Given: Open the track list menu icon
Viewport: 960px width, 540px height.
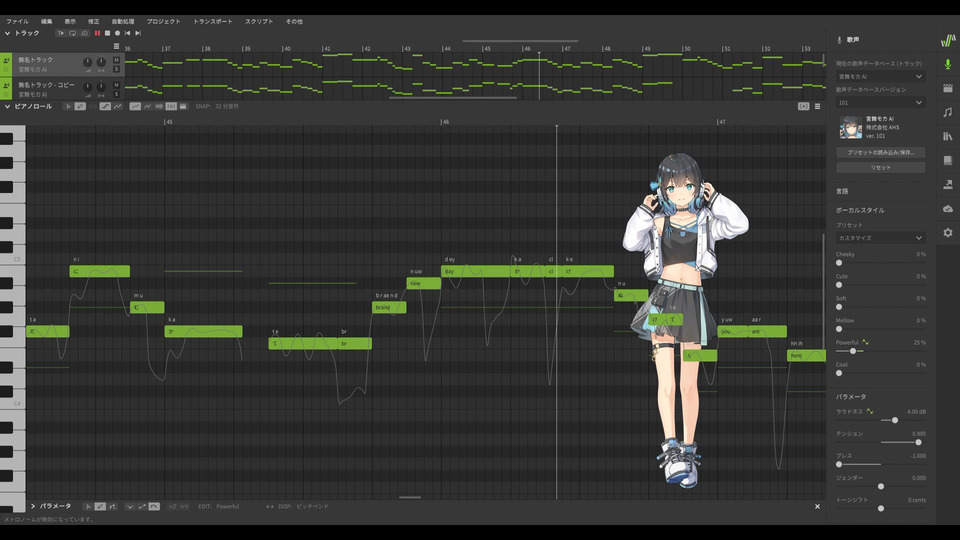Looking at the screenshot, I should coord(116,47).
